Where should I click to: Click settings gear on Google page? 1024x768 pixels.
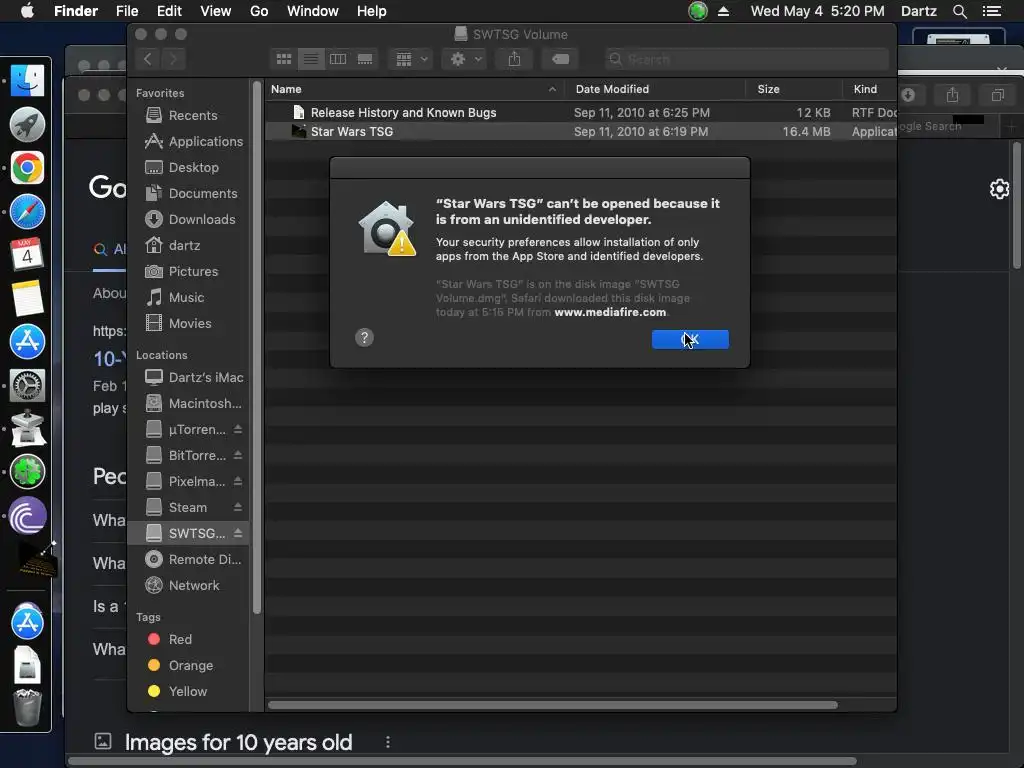(999, 189)
